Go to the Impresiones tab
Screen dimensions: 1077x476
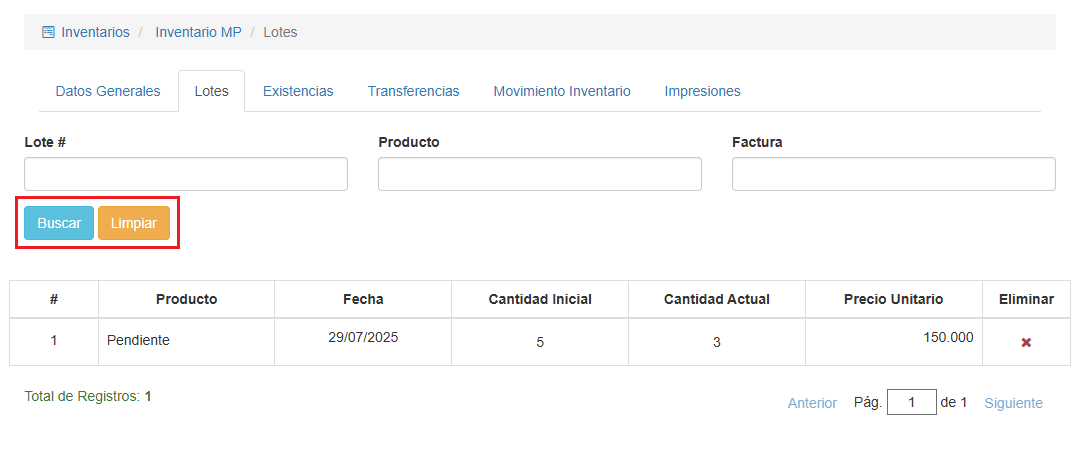tap(702, 91)
